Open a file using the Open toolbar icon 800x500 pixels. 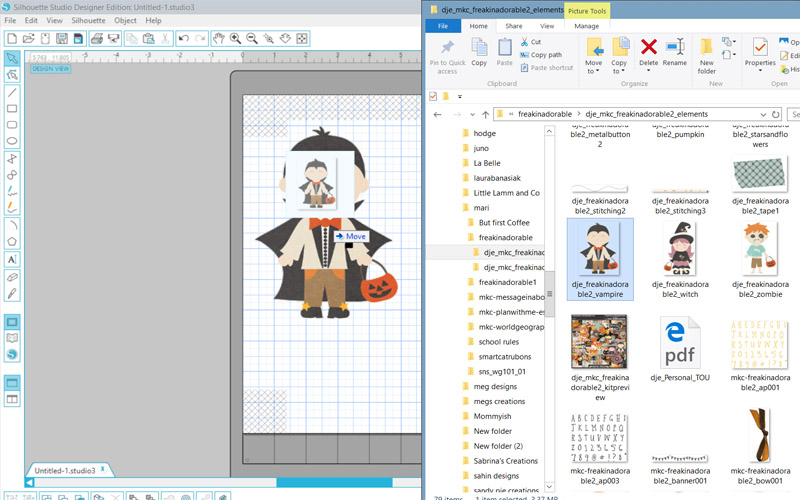coord(29,38)
